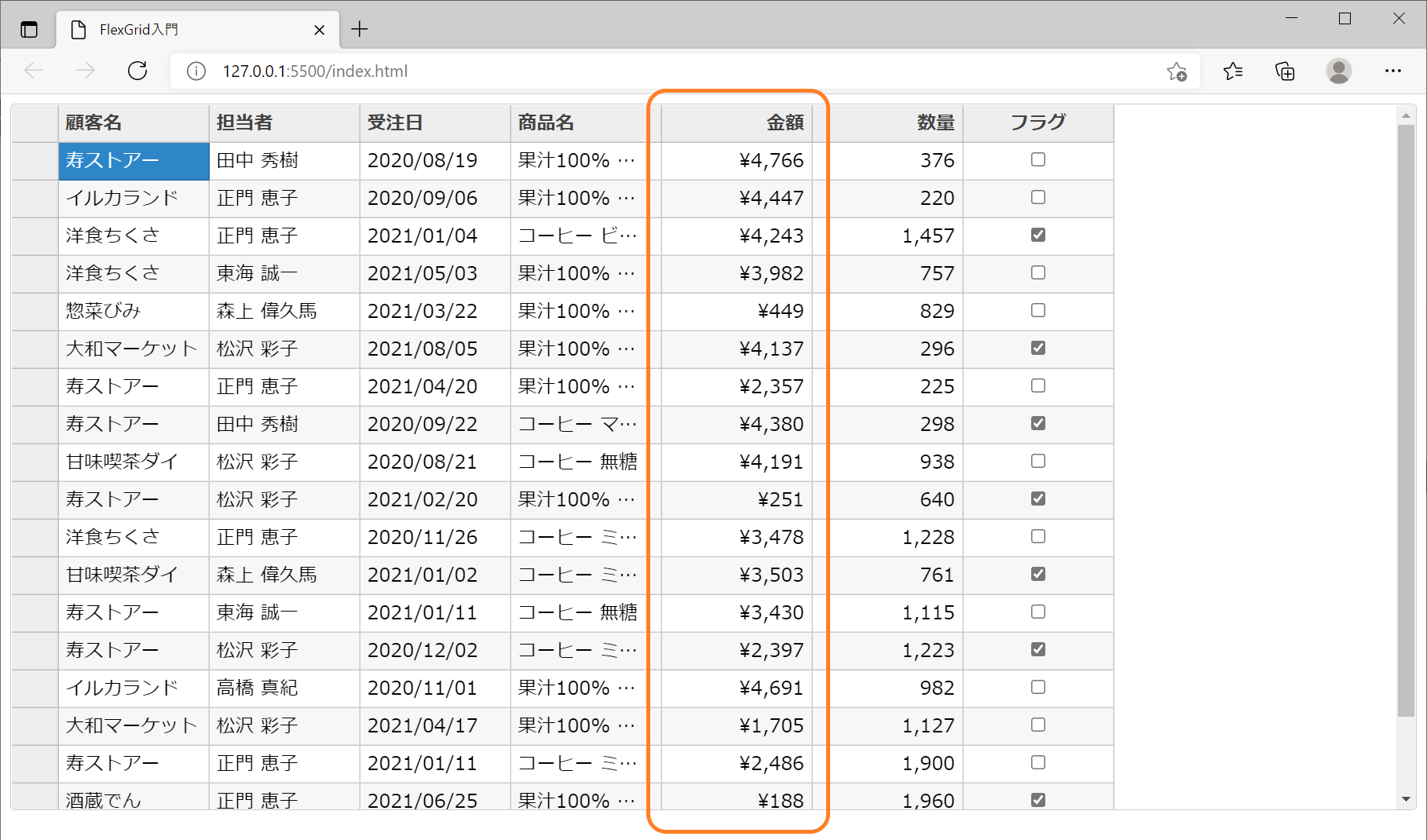The width and height of the screenshot is (1427, 840).
Task: Uncheck the flag box in the ¥4,243 row
Action: point(1038,236)
